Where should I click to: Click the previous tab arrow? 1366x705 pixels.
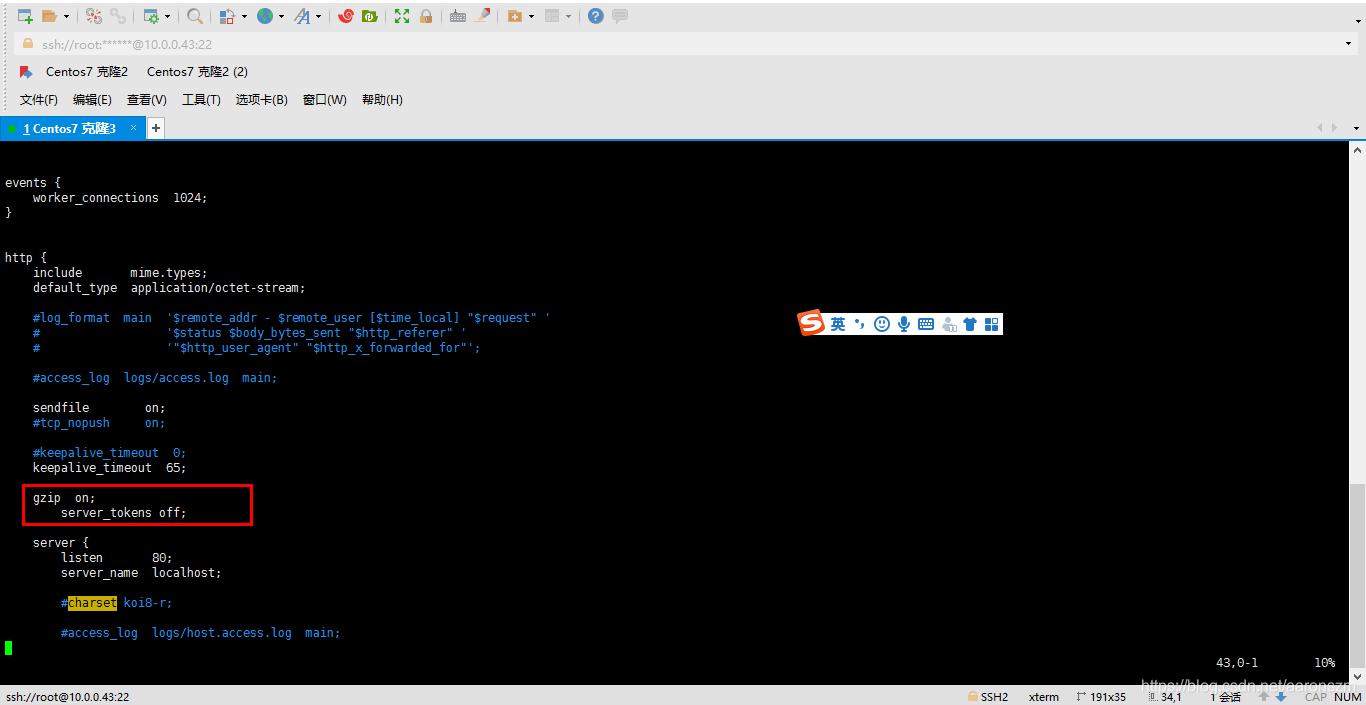pos(1320,128)
